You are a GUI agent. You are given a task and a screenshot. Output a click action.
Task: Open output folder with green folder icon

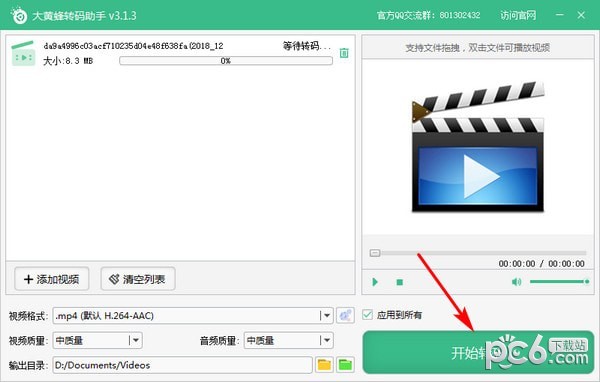point(345,365)
